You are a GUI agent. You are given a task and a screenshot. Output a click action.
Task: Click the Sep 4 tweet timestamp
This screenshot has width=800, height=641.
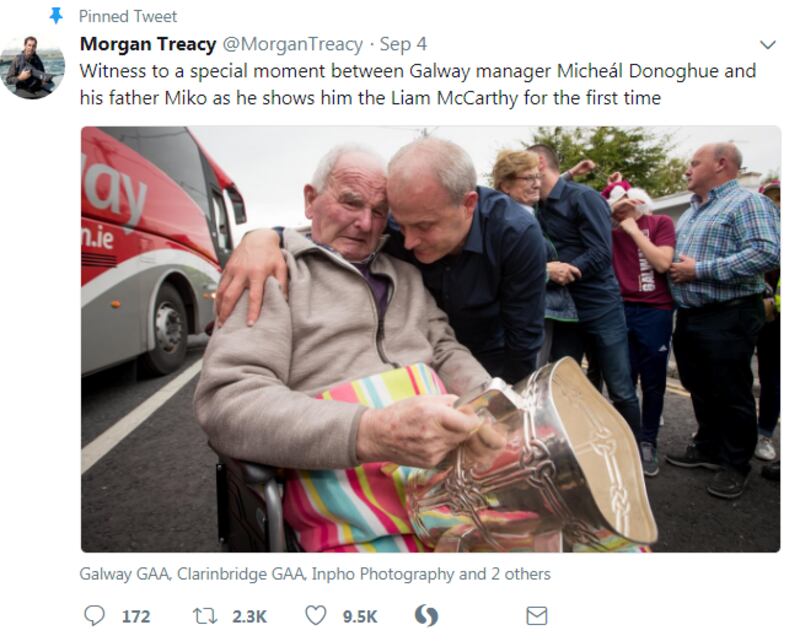point(403,44)
